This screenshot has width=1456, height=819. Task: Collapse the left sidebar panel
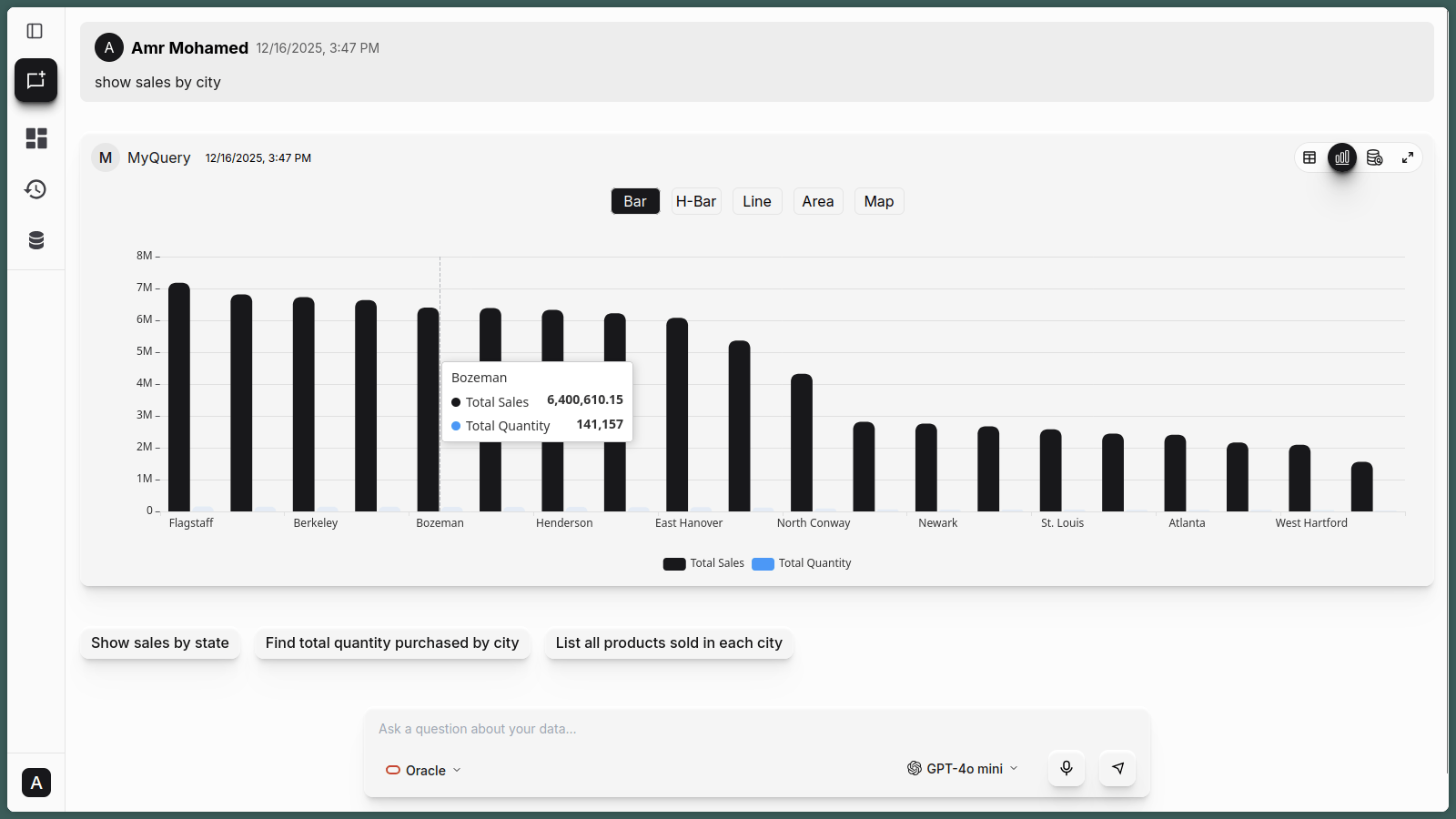point(35,30)
